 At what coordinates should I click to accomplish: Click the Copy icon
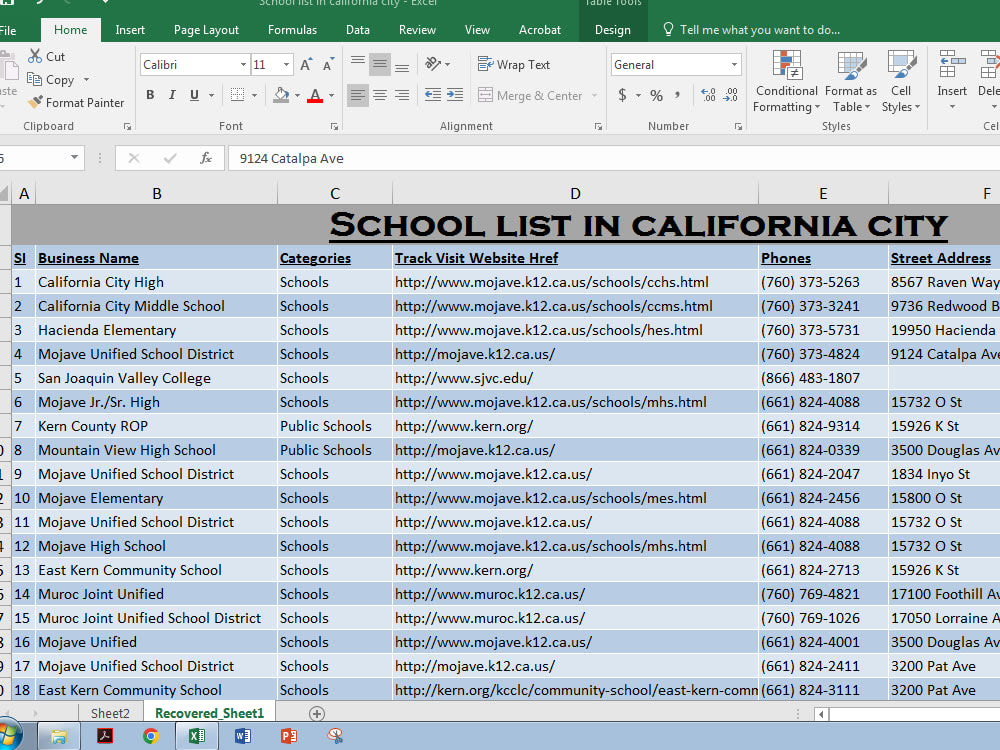click(34, 79)
